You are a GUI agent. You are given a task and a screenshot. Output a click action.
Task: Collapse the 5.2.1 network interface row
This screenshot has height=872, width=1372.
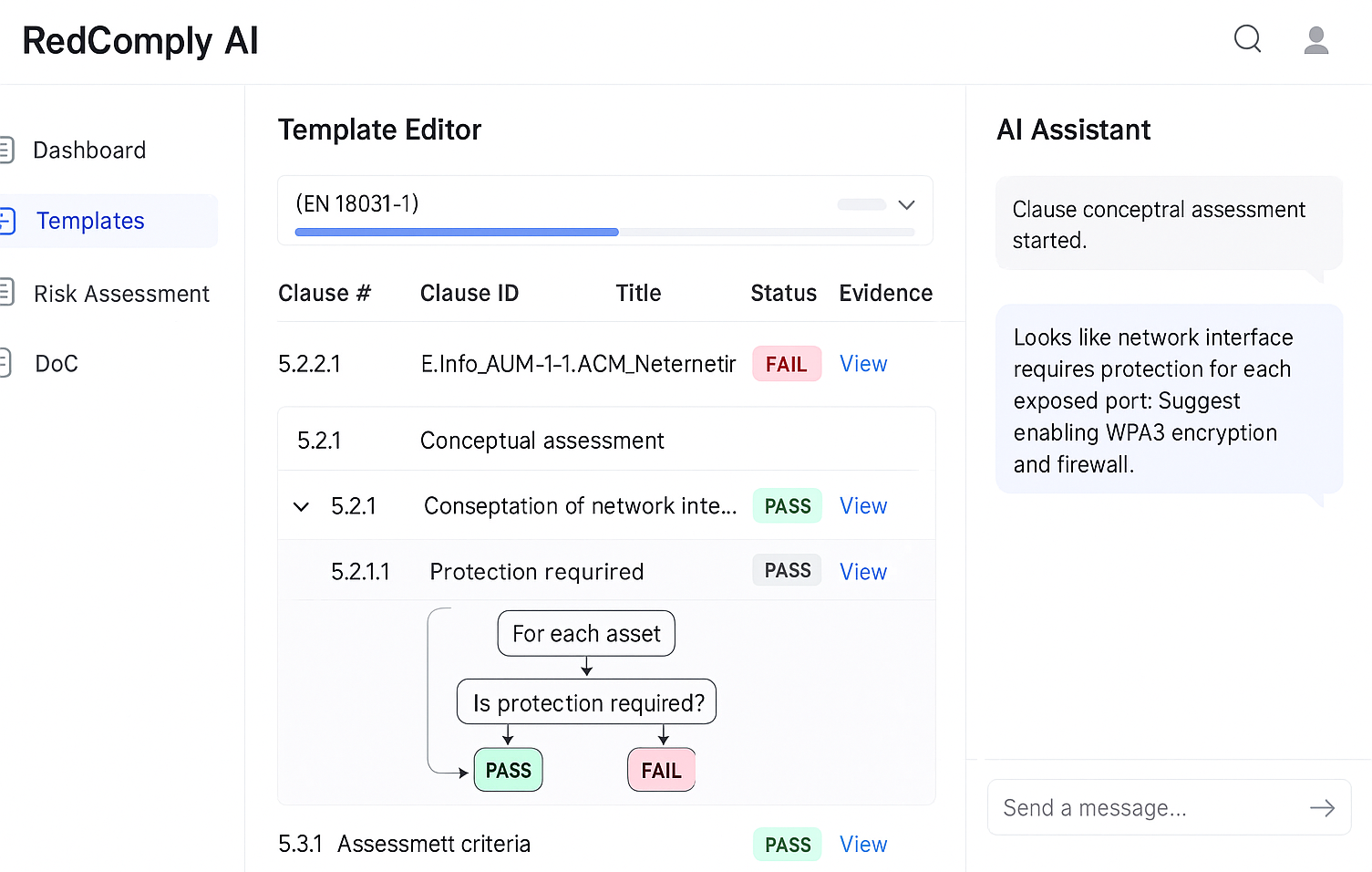click(x=301, y=506)
